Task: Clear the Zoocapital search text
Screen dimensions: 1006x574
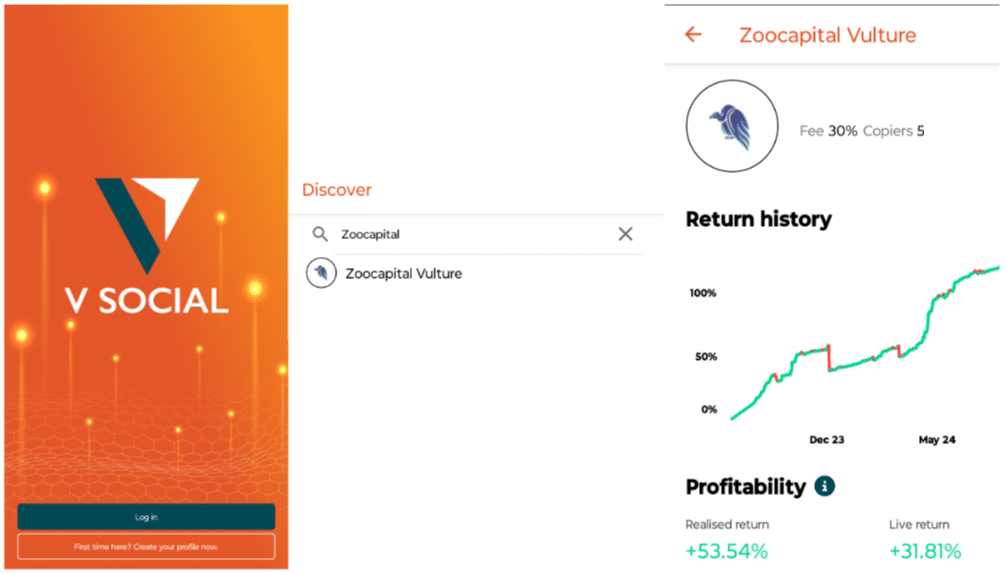Action: pos(625,234)
